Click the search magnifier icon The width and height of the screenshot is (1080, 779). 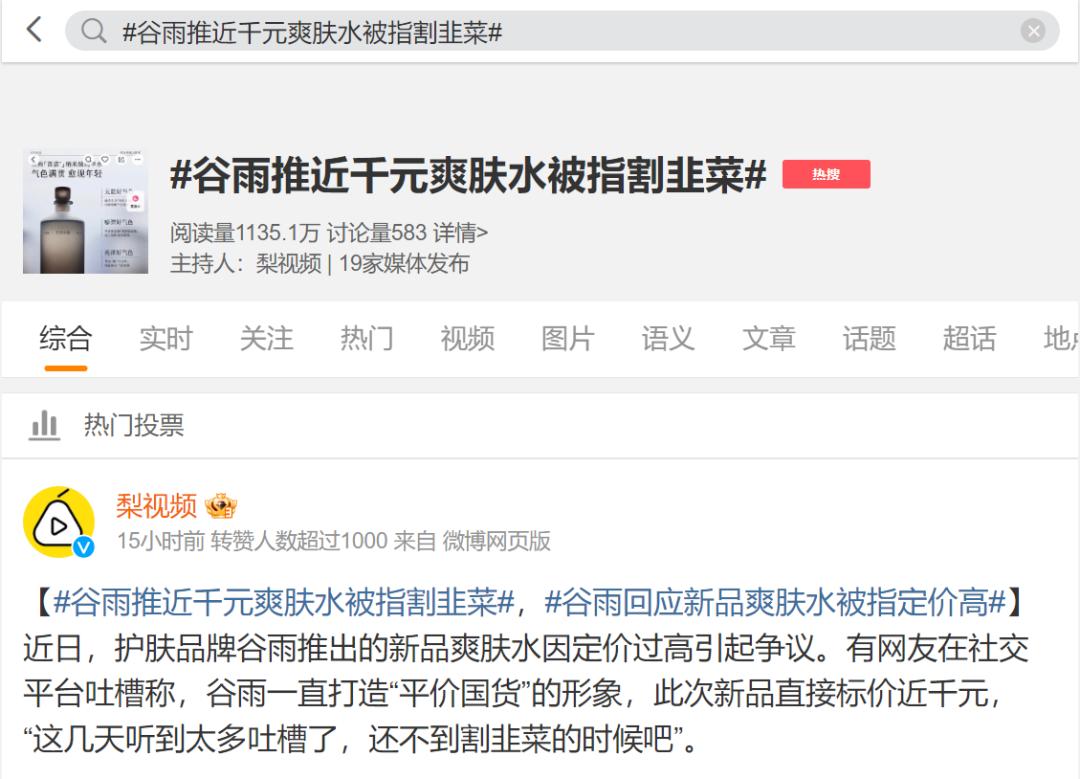pyautogui.click(x=94, y=31)
